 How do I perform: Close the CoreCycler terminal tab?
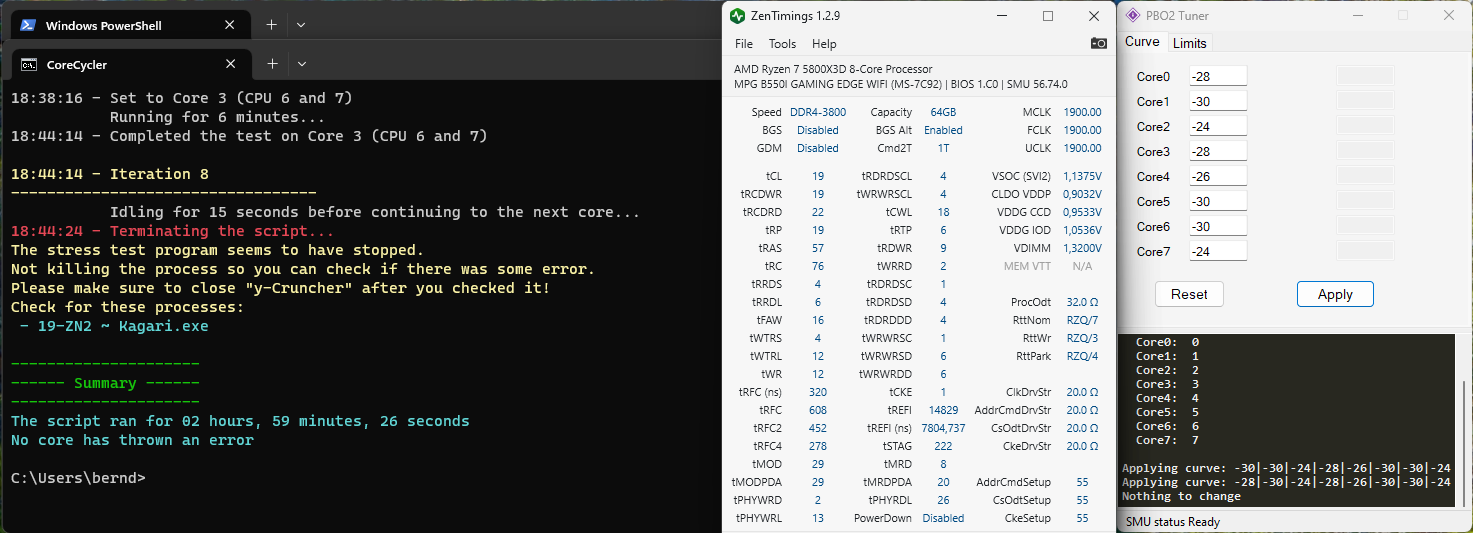[x=231, y=64]
